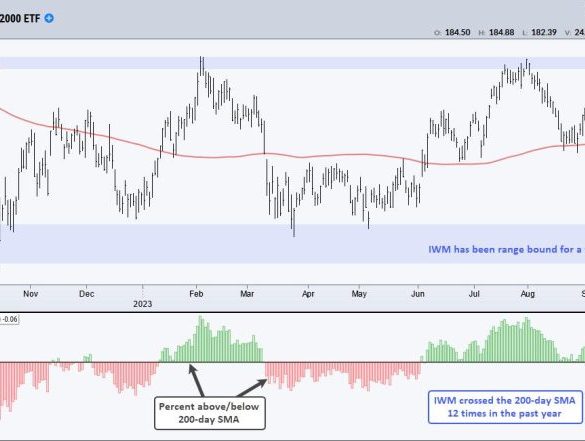The width and height of the screenshot is (585, 441).
Task: Click the 'IWM crossed the 200-day SMA' note
Action: point(505,407)
